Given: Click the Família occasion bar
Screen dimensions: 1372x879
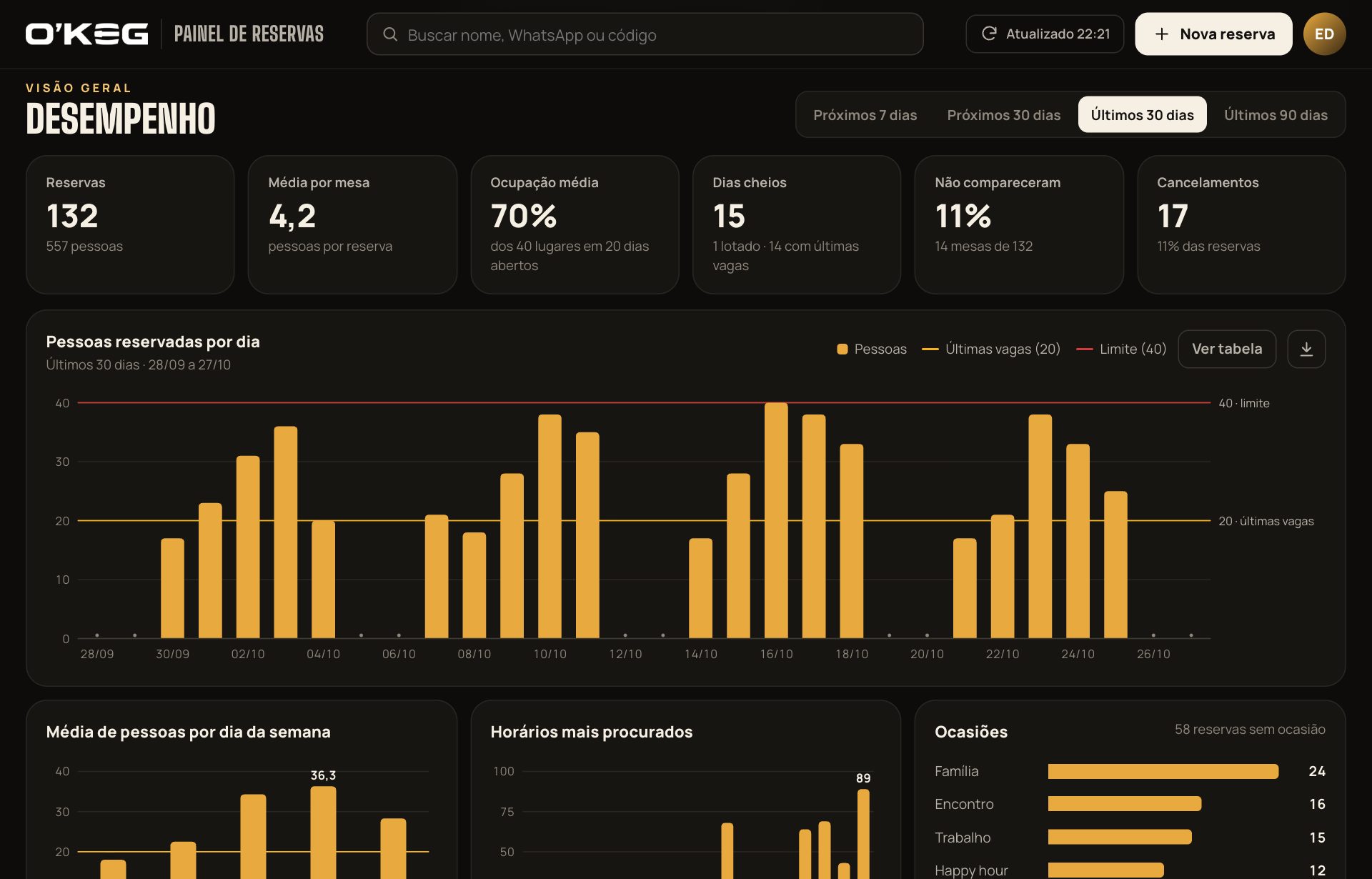Looking at the screenshot, I should [1163, 771].
